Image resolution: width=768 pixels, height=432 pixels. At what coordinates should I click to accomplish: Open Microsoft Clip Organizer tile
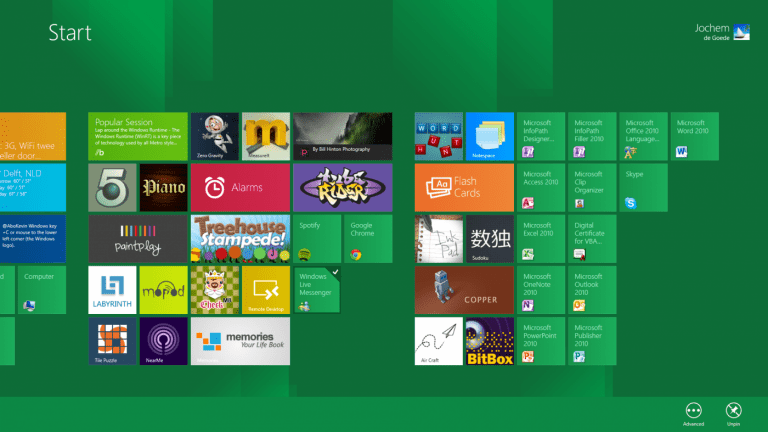[x=592, y=188]
